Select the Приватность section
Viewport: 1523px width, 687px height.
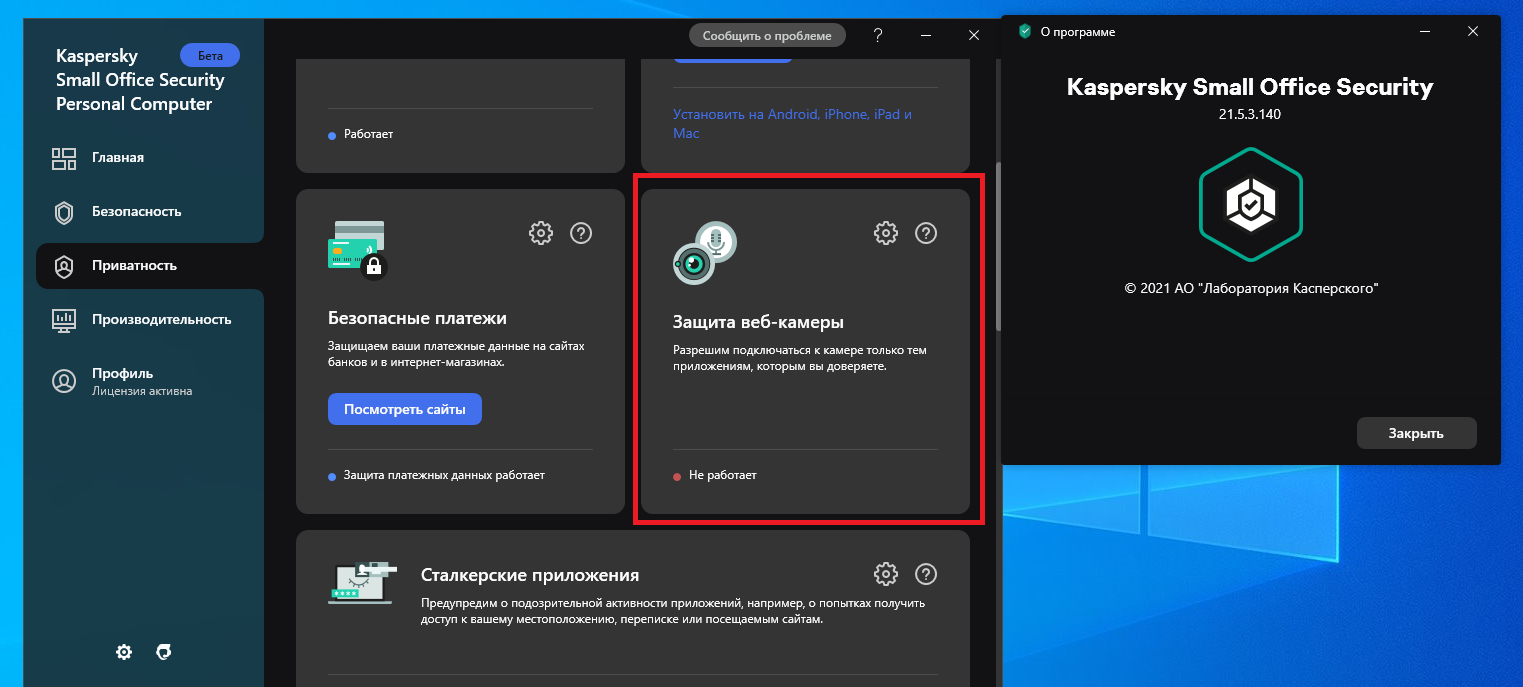click(x=150, y=266)
